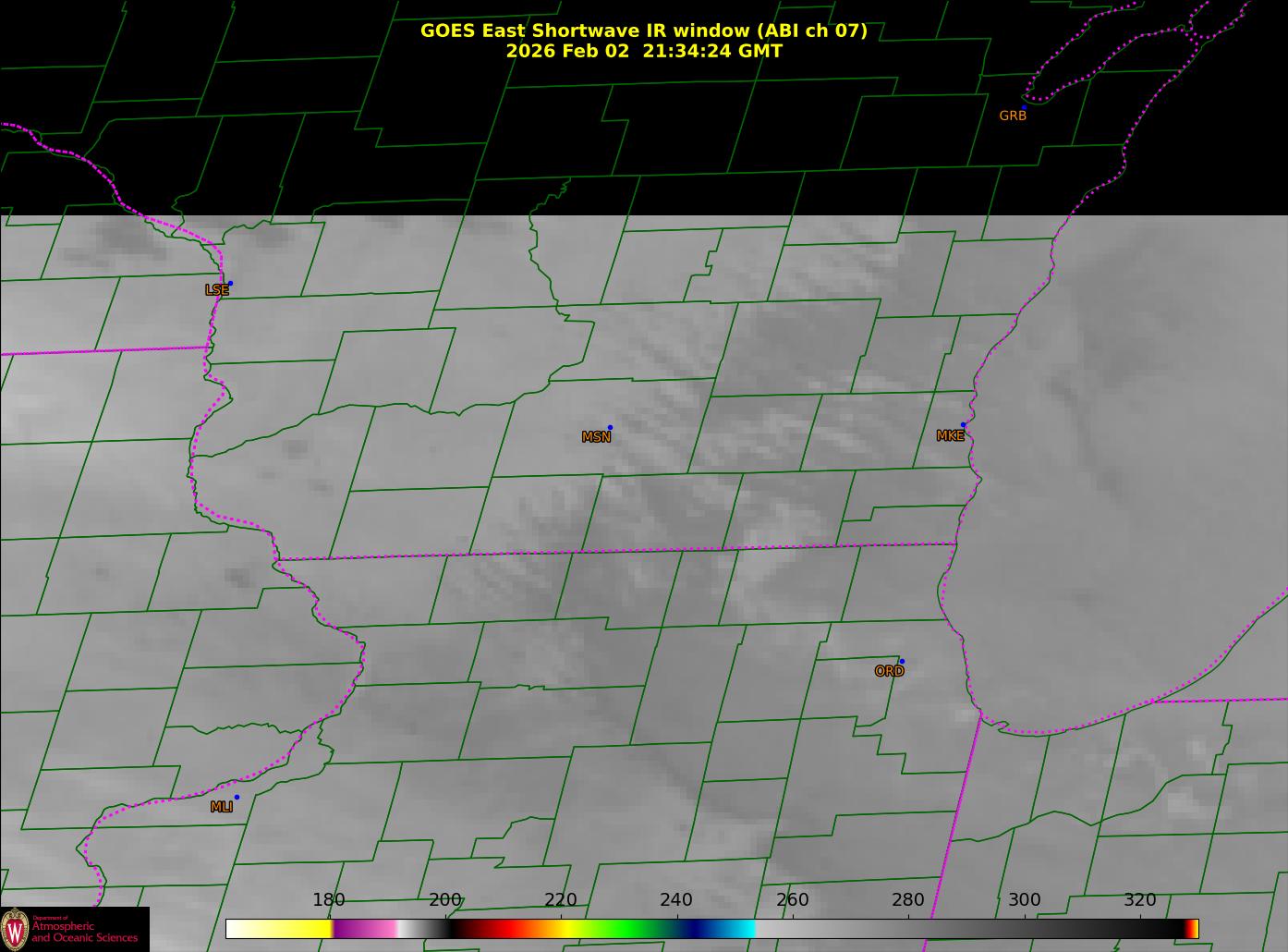Click the 320 tick label on the colorbar
Viewport: 1288px width, 952px height.
click(x=1139, y=900)
